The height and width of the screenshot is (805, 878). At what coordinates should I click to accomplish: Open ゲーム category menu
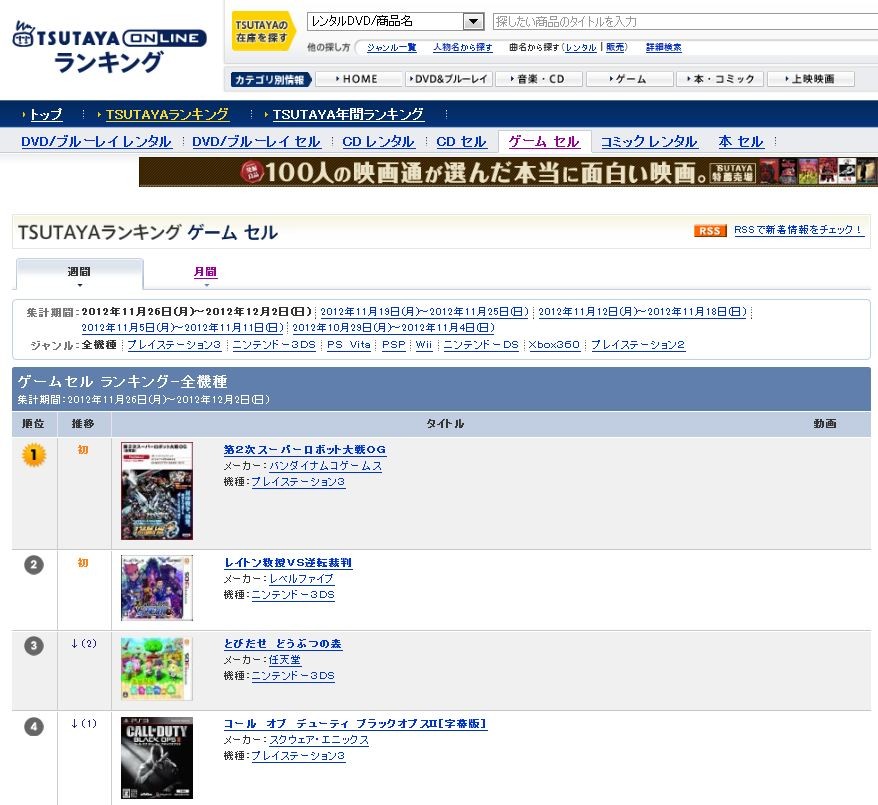pos(629,79)
